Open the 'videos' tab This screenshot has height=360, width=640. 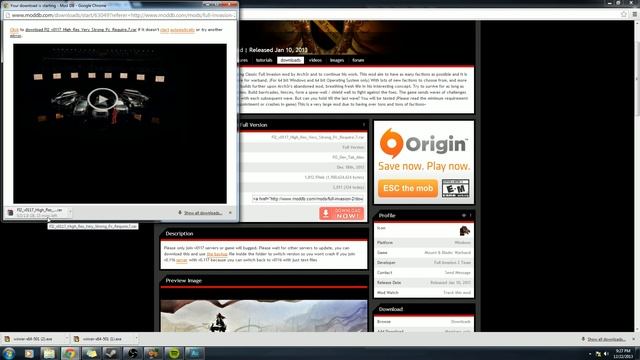click(x=315, y=60)
